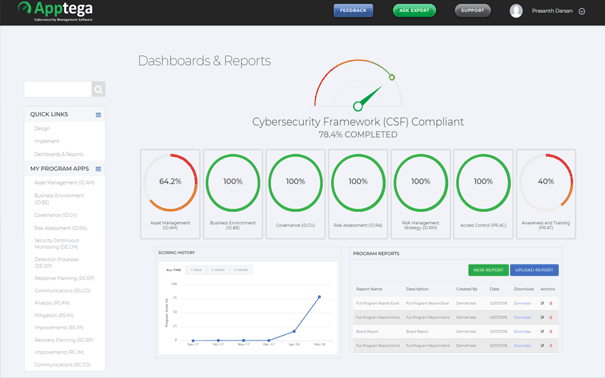Click the user avatar picture
This screenshot has width=605, height=378.
[516, 11]
